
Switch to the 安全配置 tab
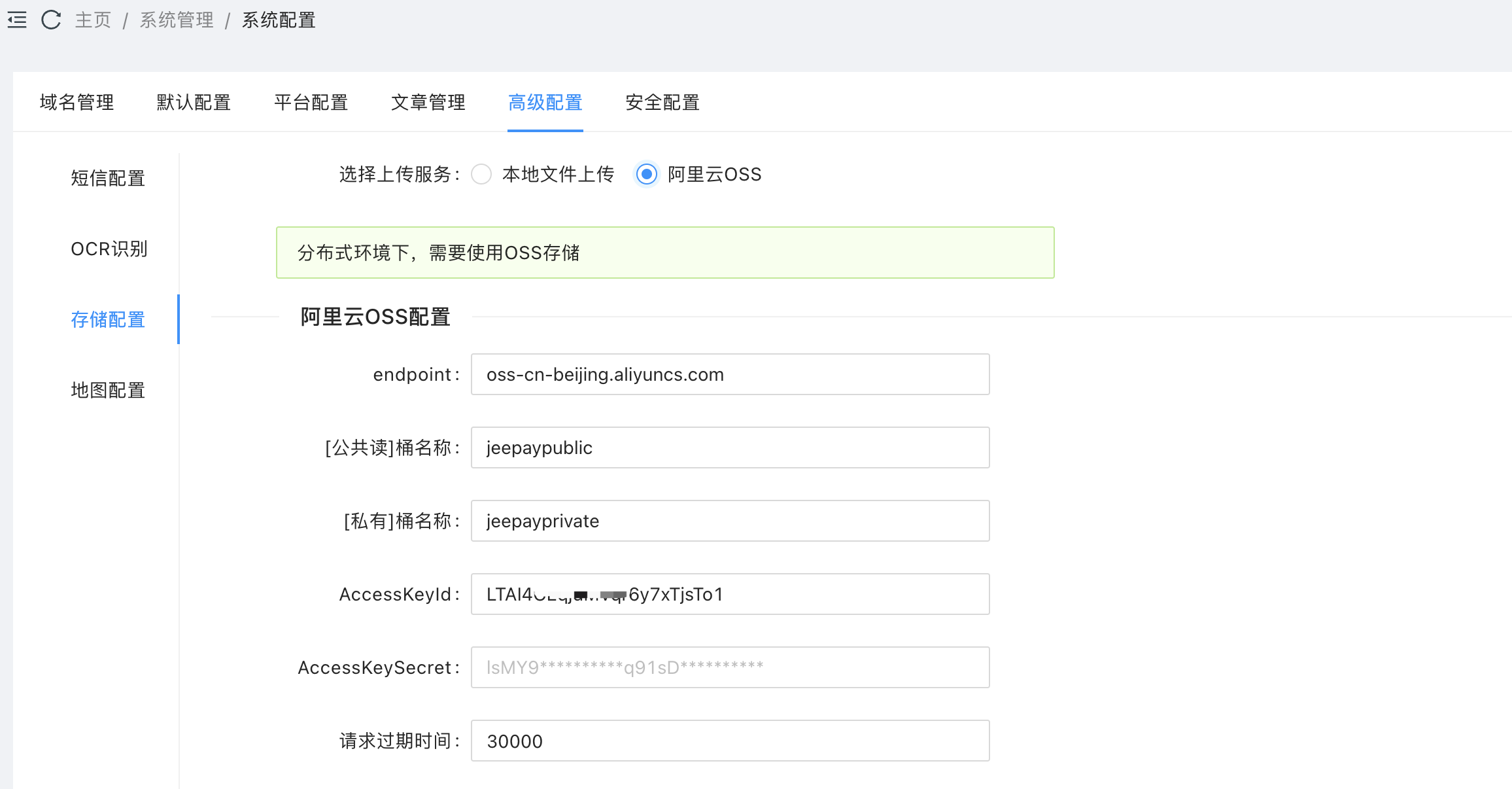pos(662,103)
